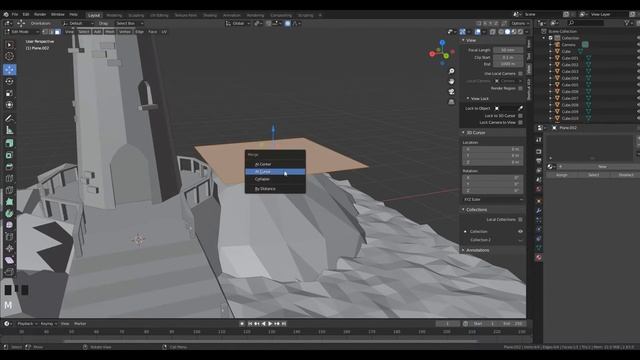Open the XYZ Euler rotation mode dropdown
This screenshot has height=360, width=640.
tap(493, 200)
